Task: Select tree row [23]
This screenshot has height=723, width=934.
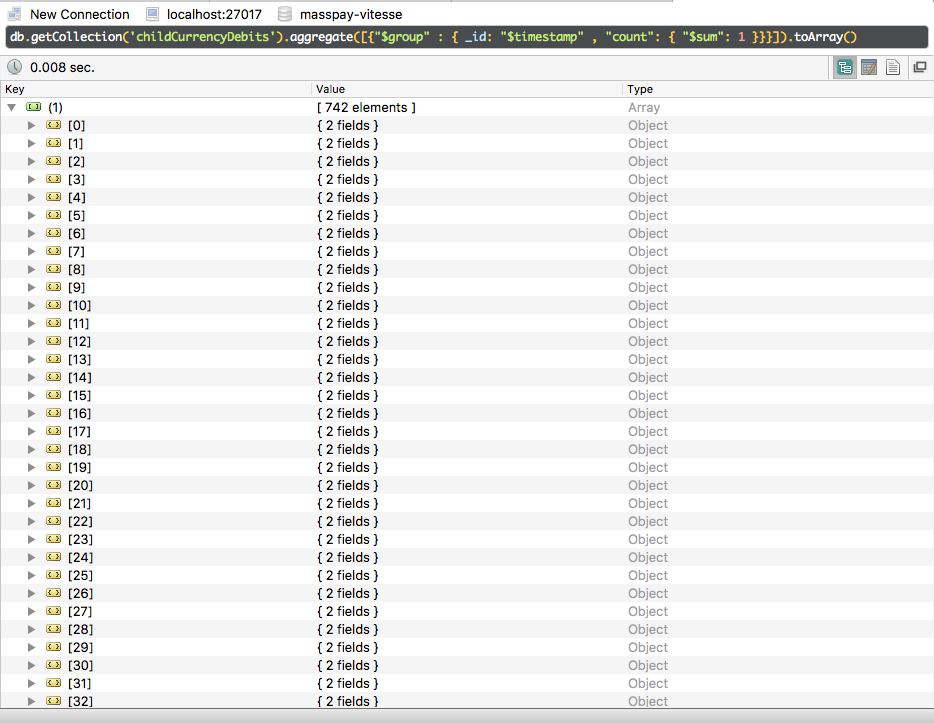Action: 466,539
